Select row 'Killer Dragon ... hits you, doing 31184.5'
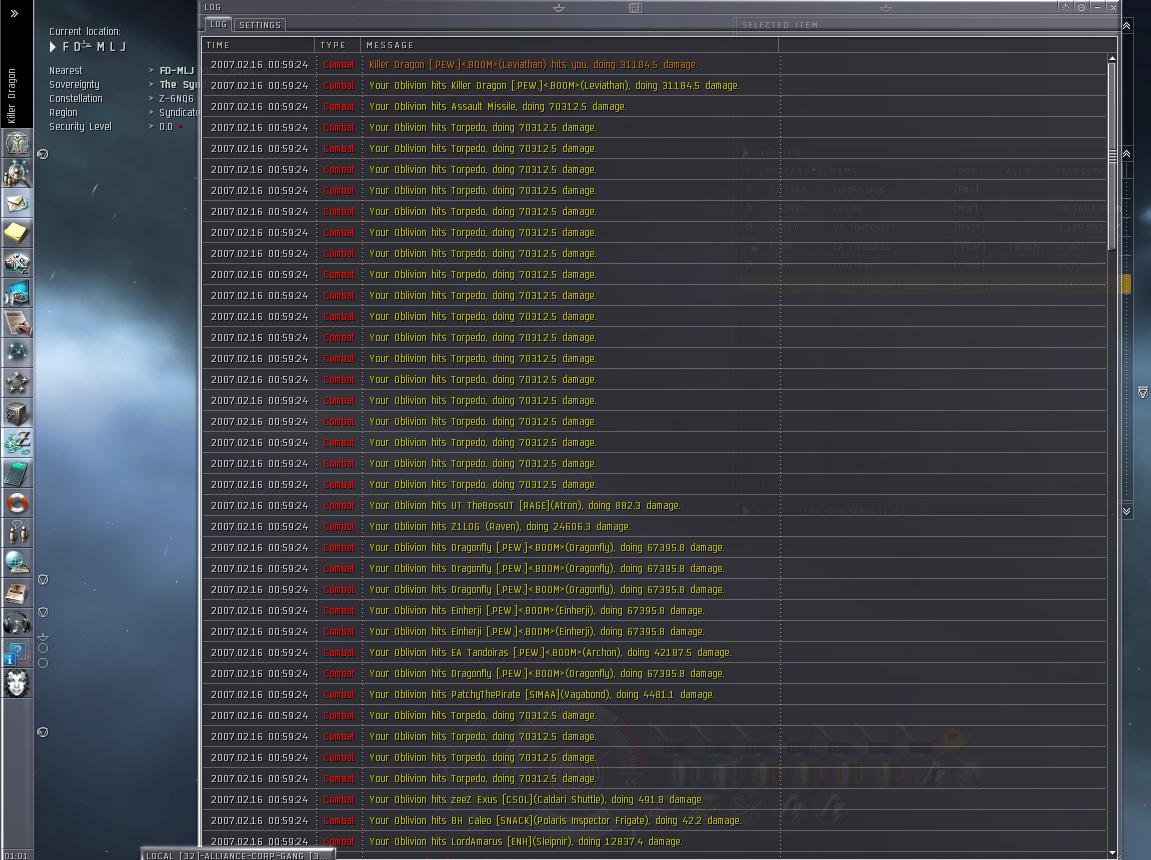1151x860 pixels. tap(654, 65)
